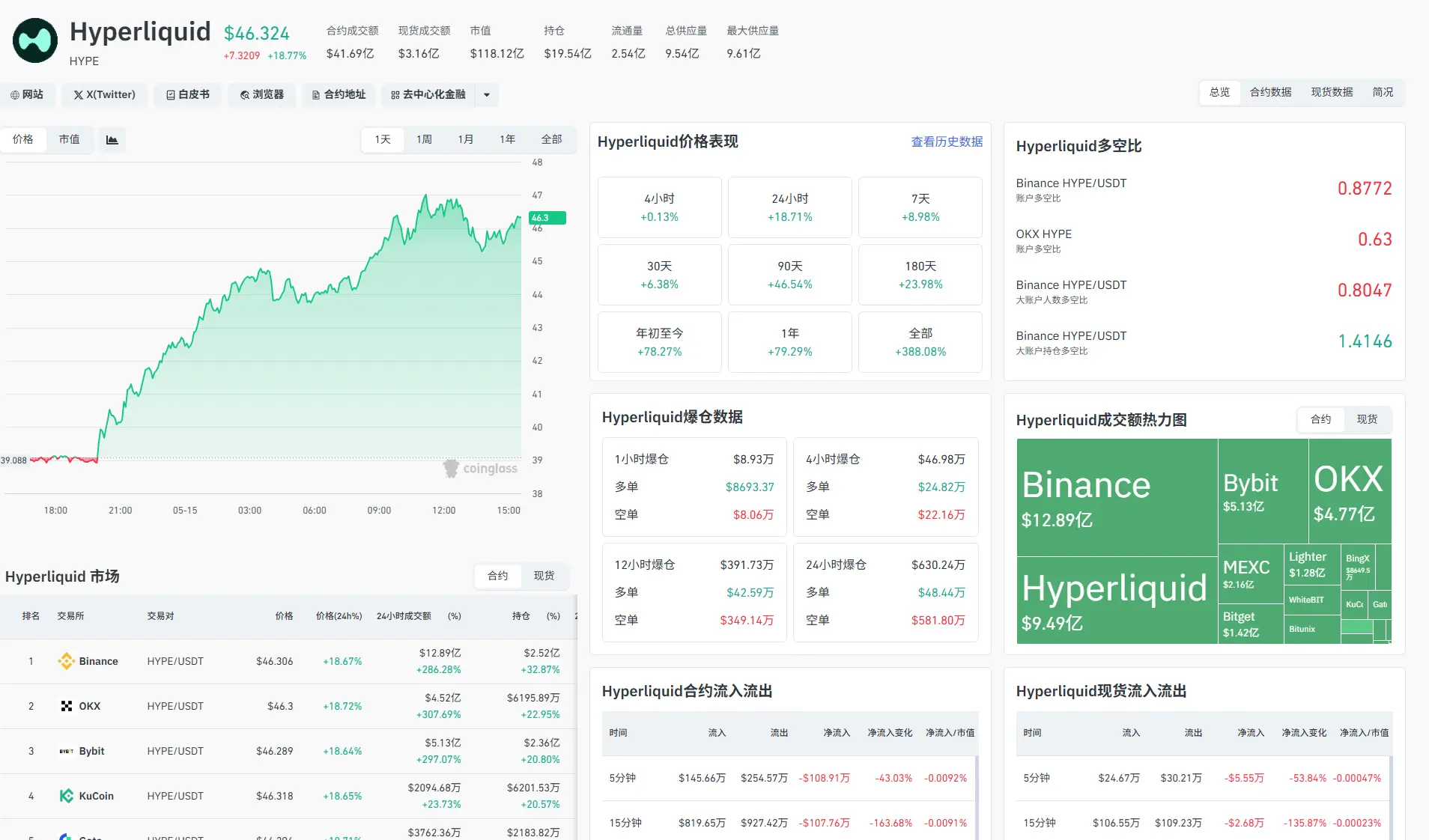Click the OKX logo in market table

(x=67, y=706)
